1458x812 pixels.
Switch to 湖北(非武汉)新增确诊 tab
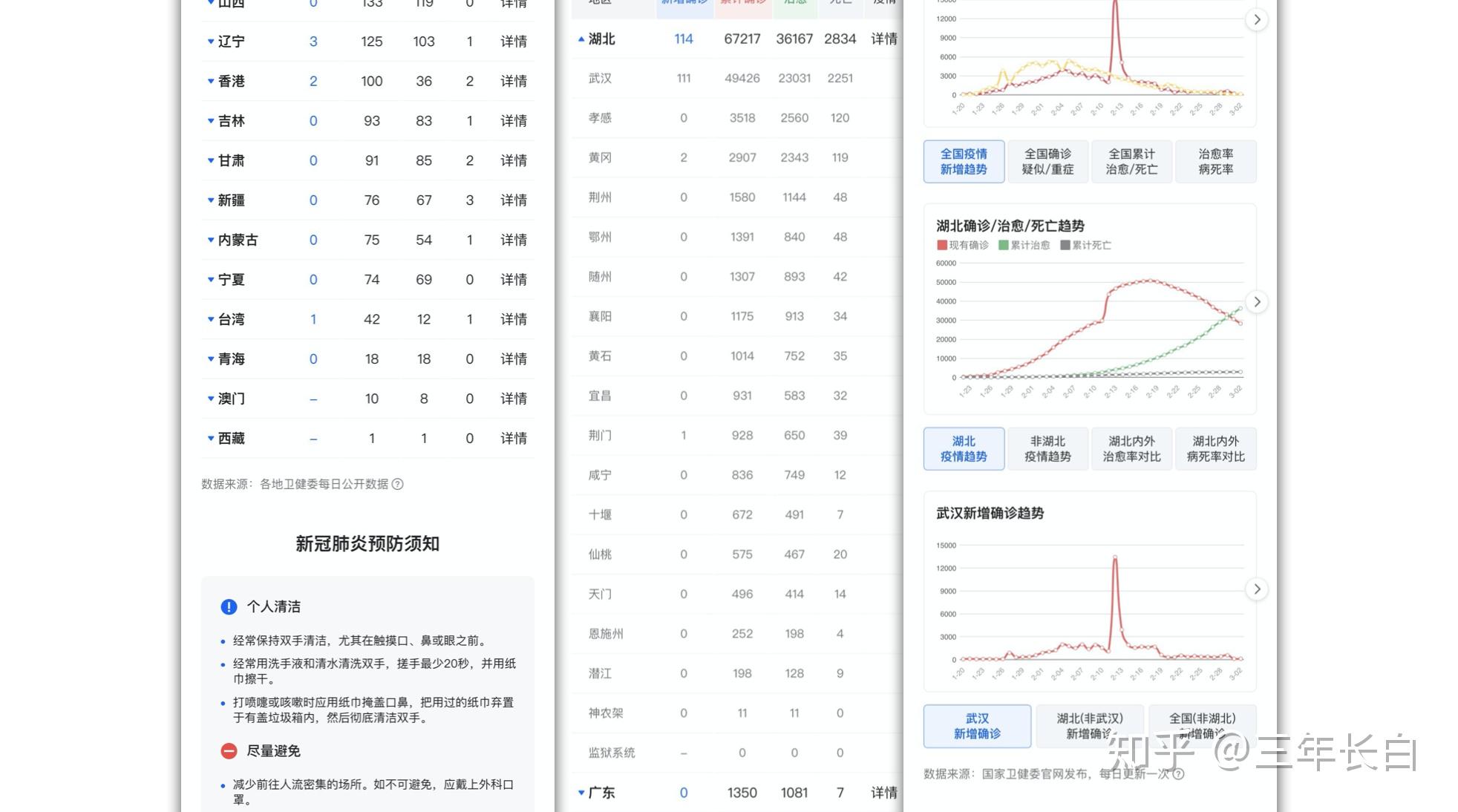(x=1090, y=726)
